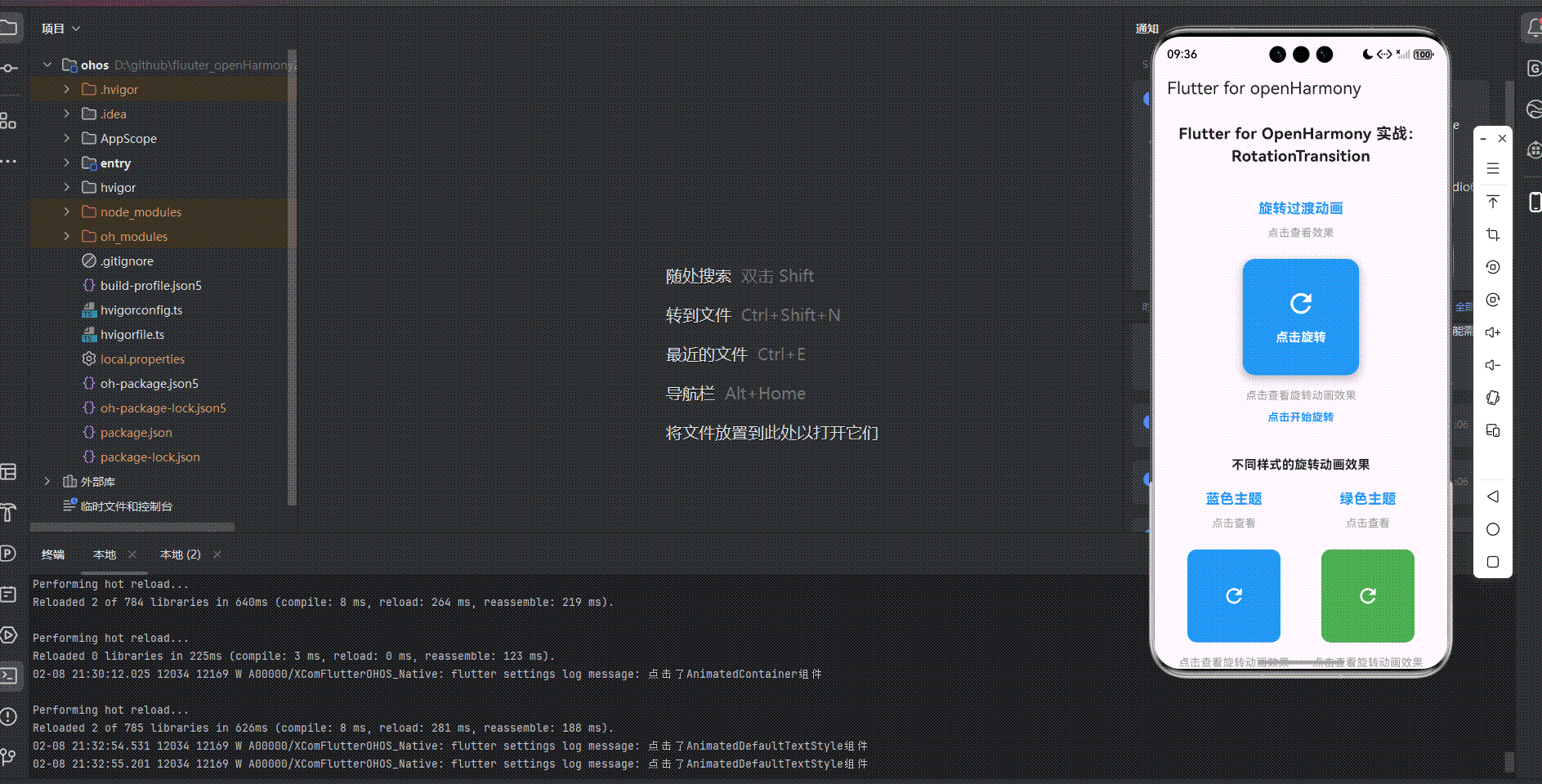Select package-lock.json file

coord(150,457)
